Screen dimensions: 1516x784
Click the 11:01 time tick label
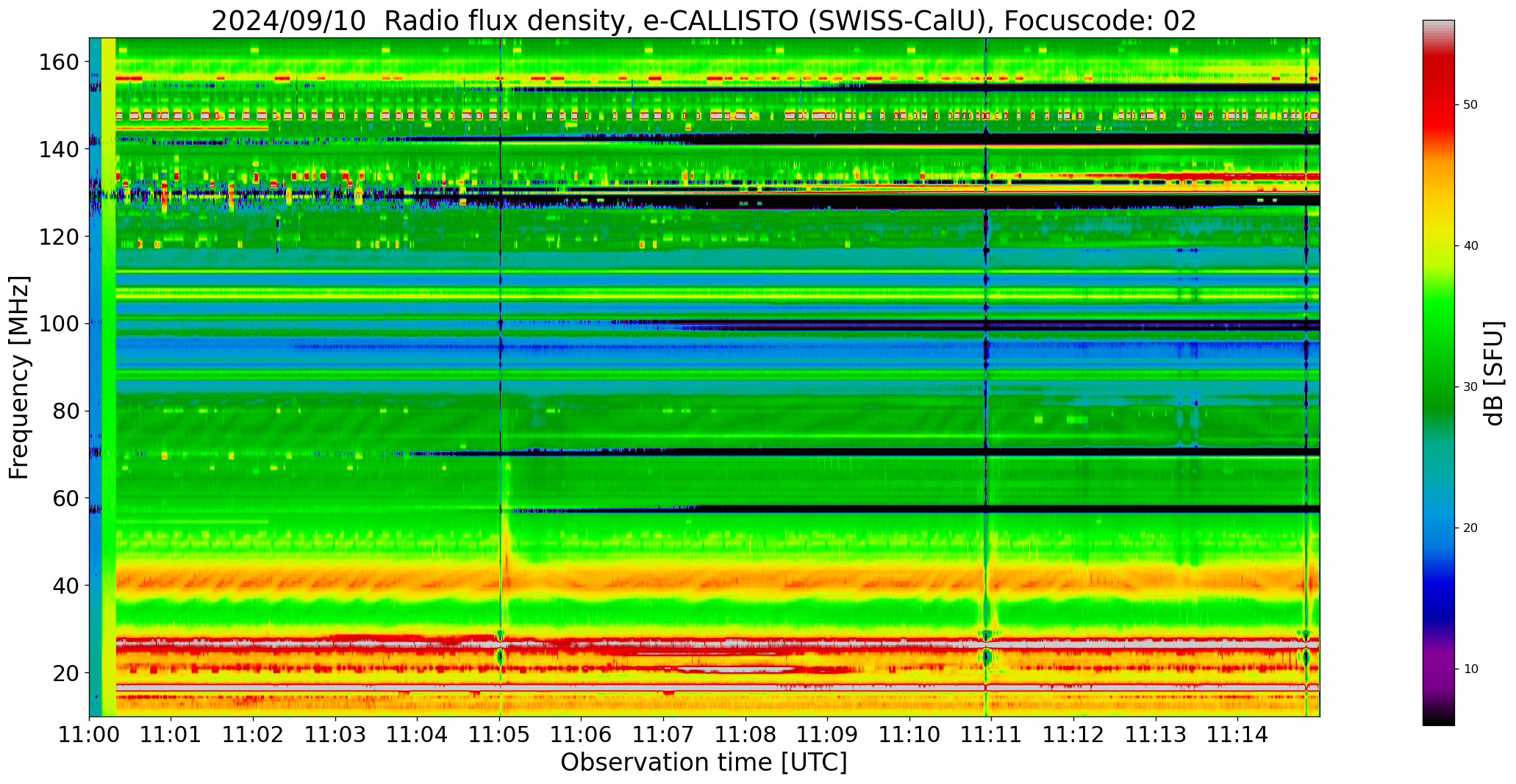(171, 733)
